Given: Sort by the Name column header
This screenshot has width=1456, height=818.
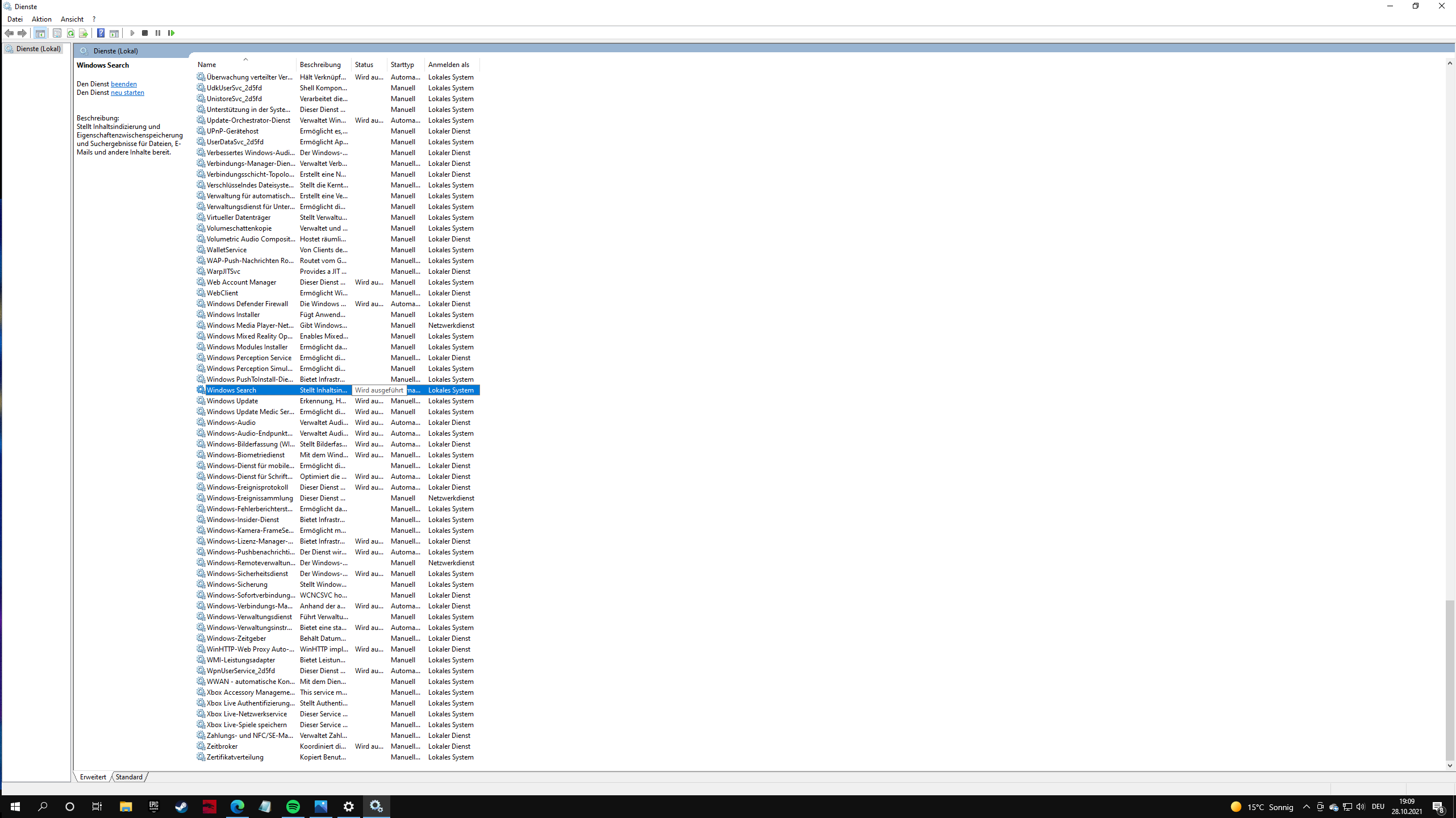Looking at the screenshot, I should click(245, 65).
